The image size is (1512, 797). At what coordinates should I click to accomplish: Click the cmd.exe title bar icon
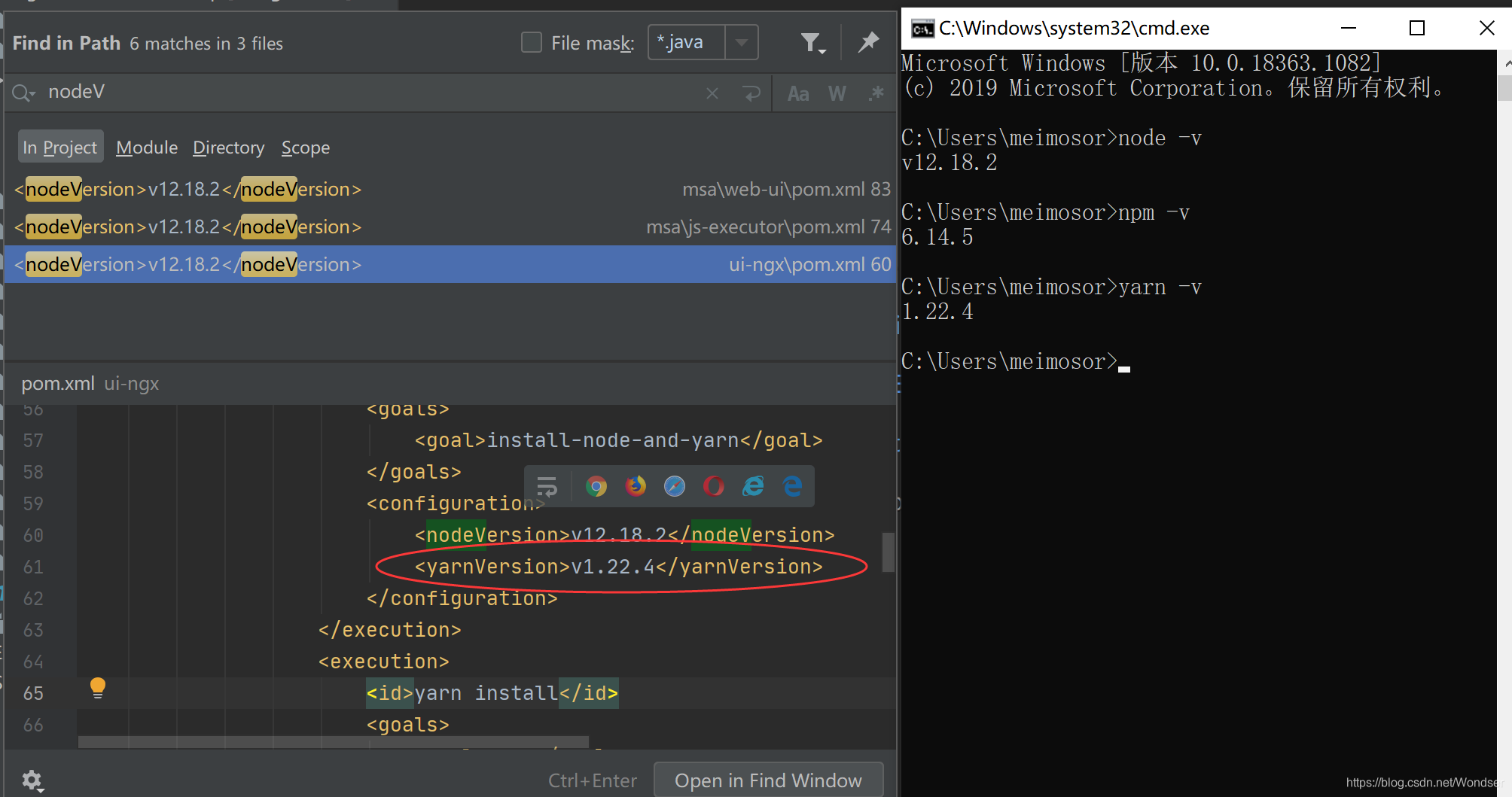tap(922, 29)
